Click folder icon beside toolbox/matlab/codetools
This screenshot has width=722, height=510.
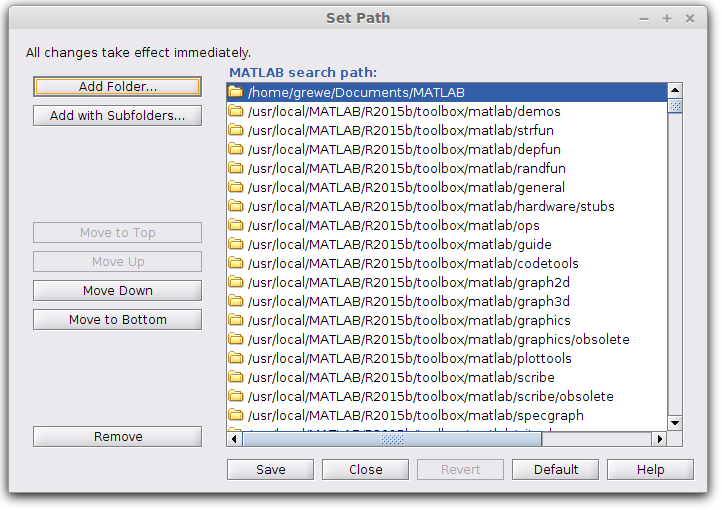click(236, 263)
